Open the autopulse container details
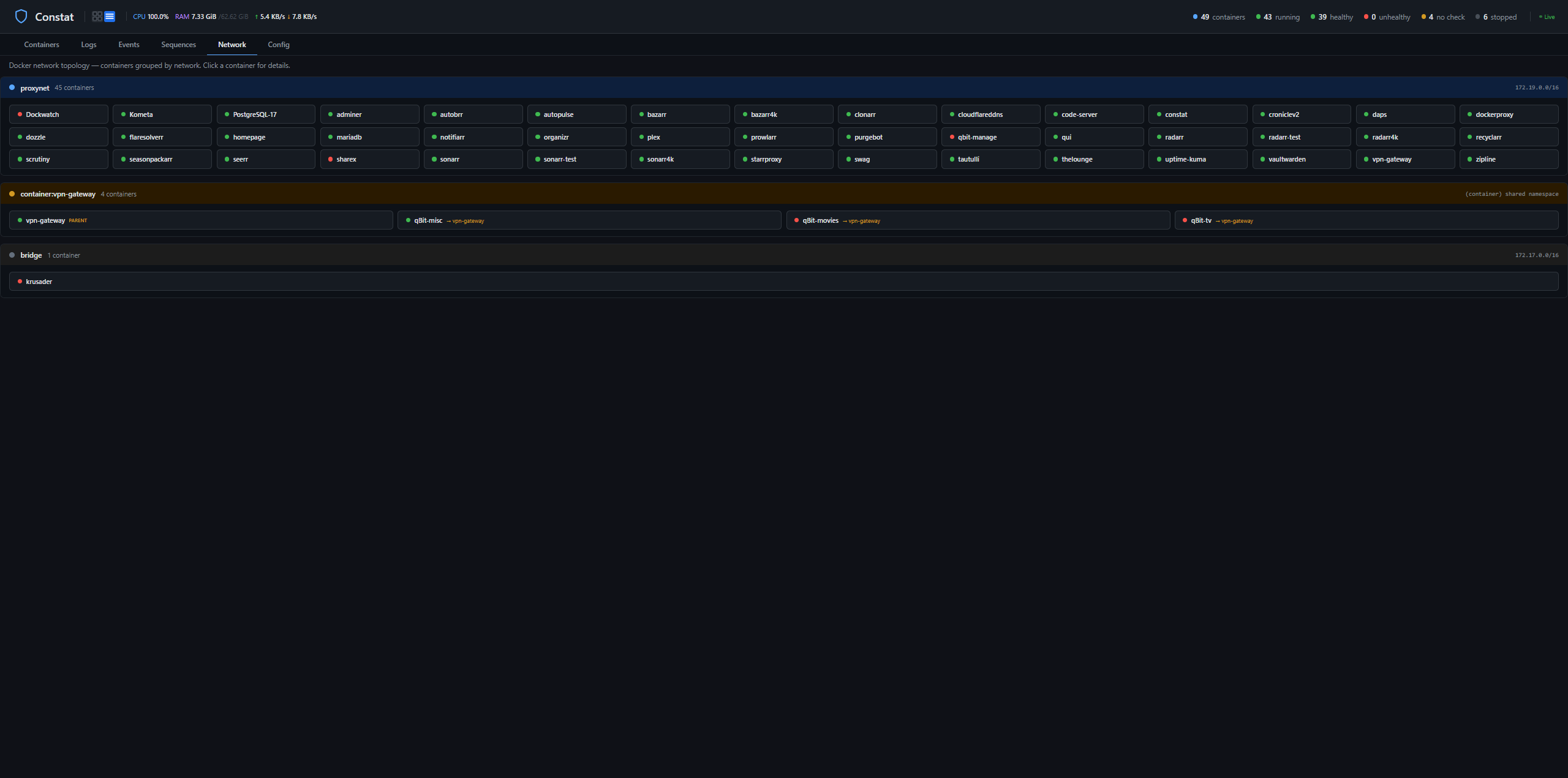Screen dimensions: 1568x778 pyautogui.click(x=576, y=114)
